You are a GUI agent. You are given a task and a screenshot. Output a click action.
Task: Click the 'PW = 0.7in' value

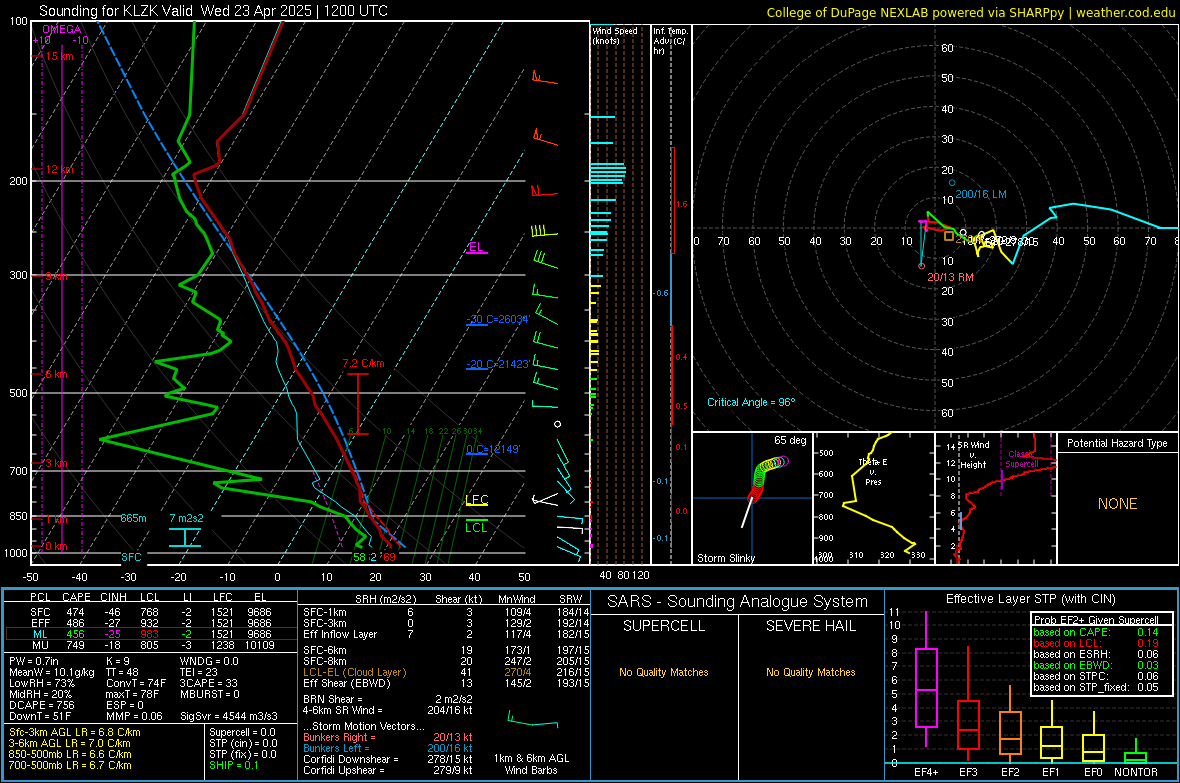point(34,662)
